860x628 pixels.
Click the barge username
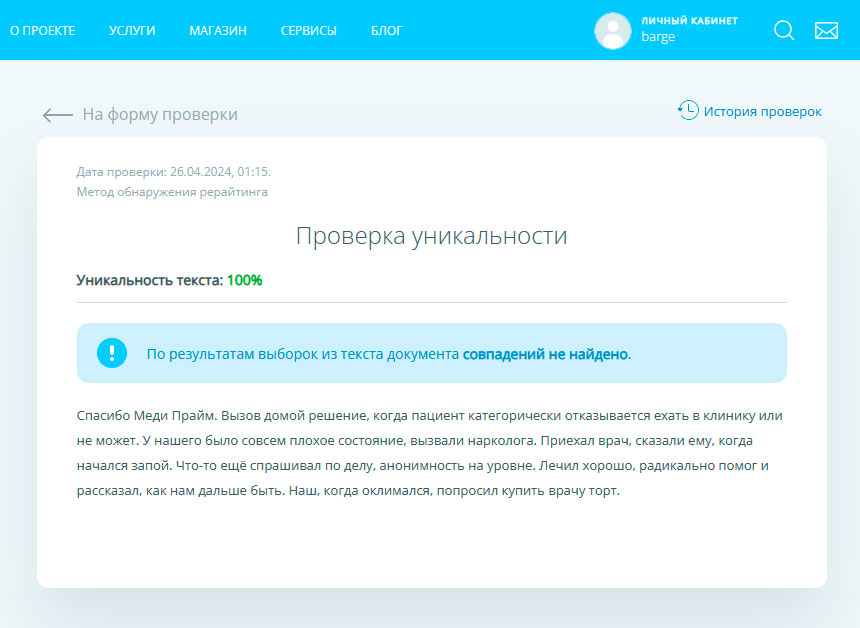pos(658,38)
